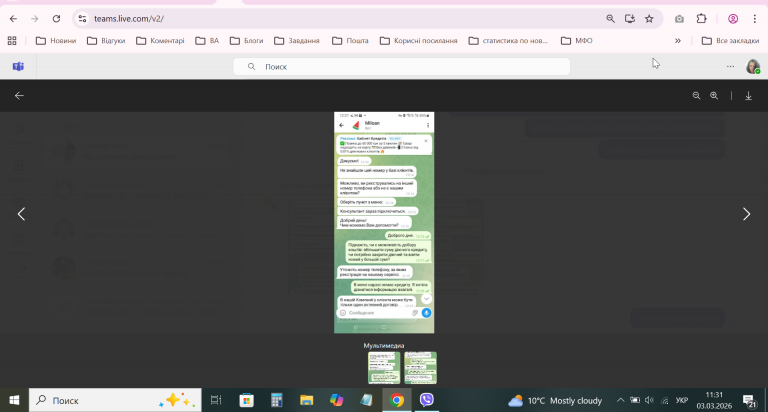Click the Microsoft Teams logo
The height and width of the screenshot is (412, 768).
point(18,66)
